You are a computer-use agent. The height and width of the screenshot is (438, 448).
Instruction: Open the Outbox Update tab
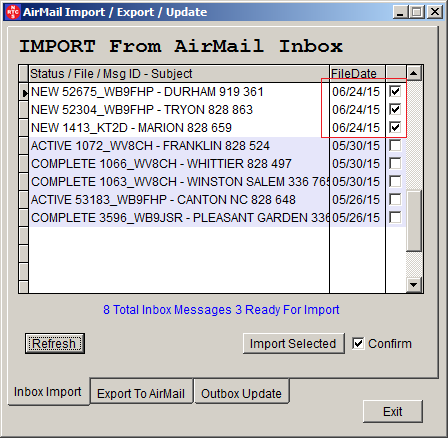[241, 393]
